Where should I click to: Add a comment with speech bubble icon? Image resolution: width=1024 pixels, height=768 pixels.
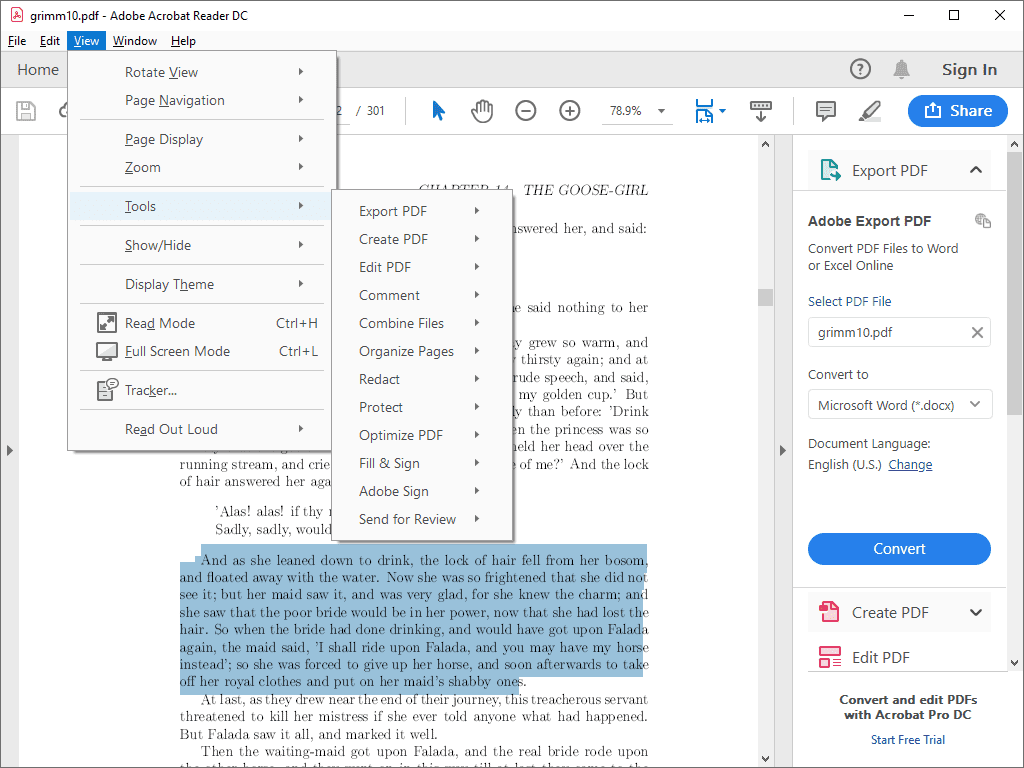click(x=825, y=111)
